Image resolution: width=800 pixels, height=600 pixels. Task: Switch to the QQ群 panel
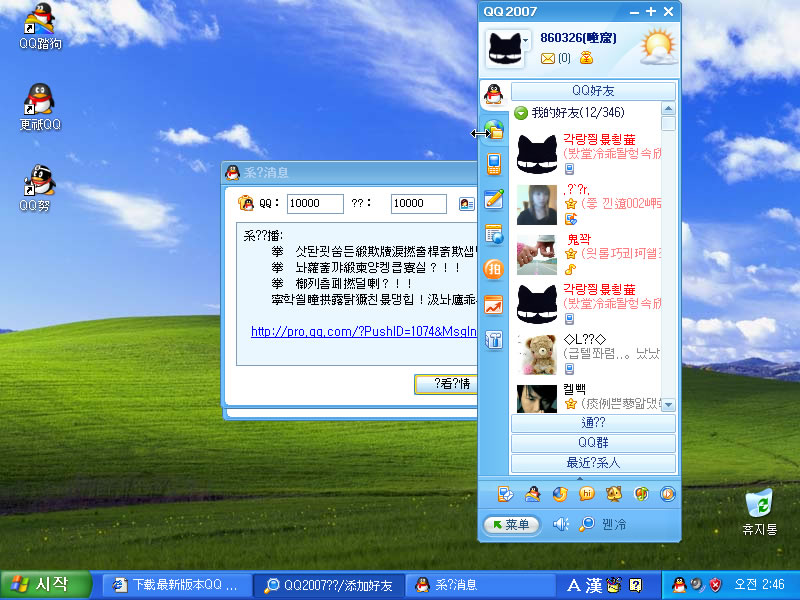pyautogui.click(x=593, y=443)
